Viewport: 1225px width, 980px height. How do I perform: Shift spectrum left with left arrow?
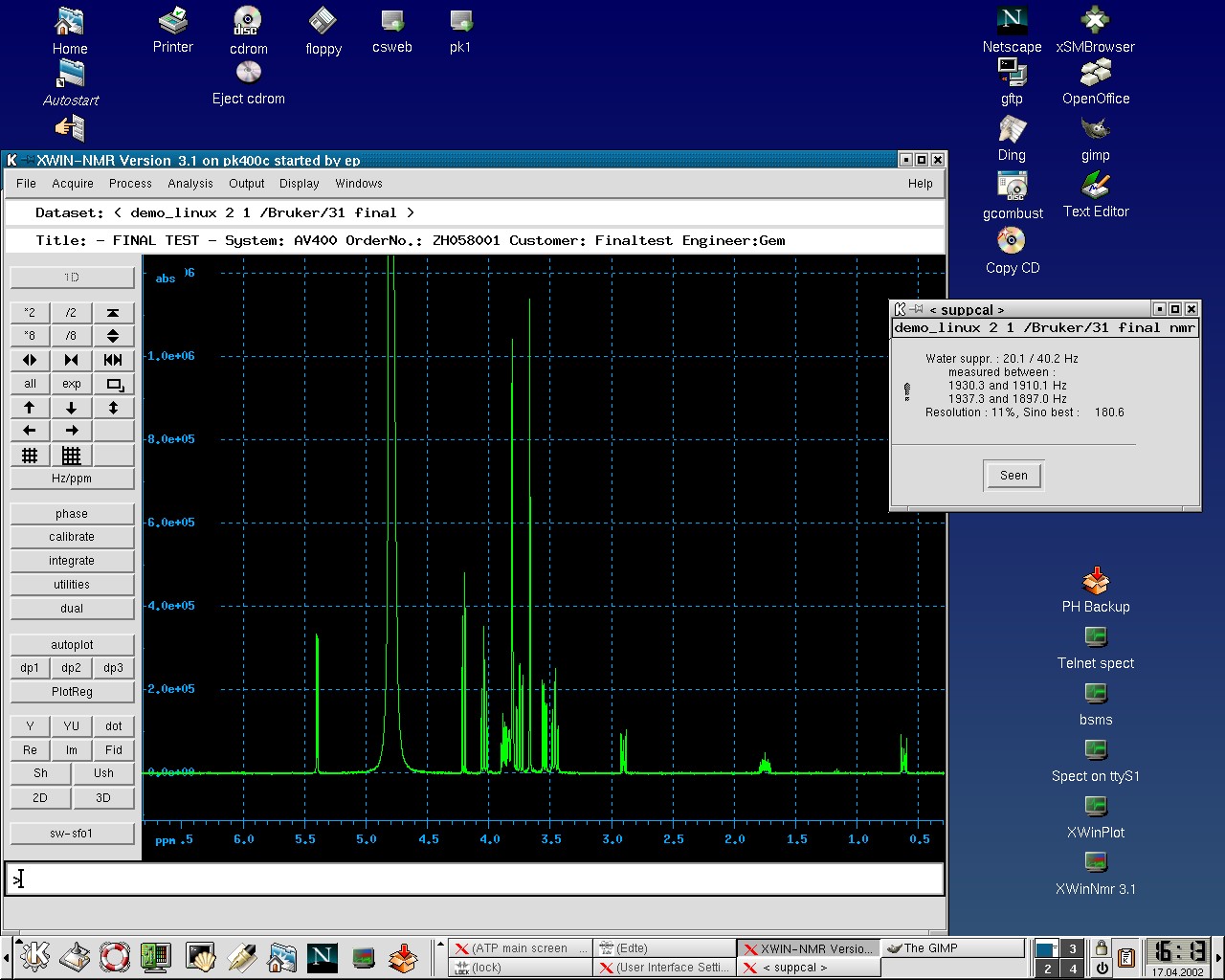point(30,431)
